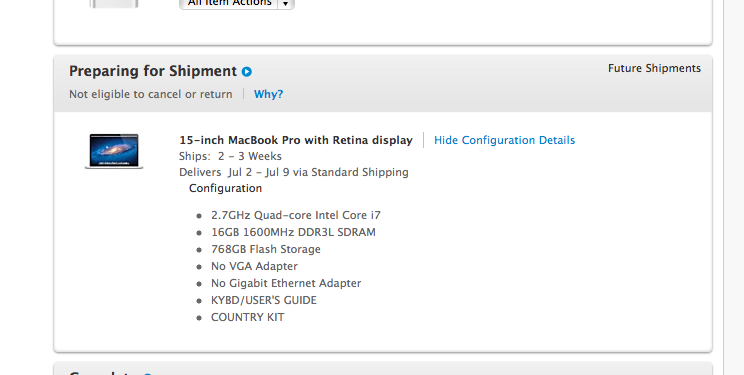Image resolution: width=744 pixels, height=375 pixels.
Task: Click blue arrow icon beside Preparing for Shipment
Action: [x=247, y=72]
